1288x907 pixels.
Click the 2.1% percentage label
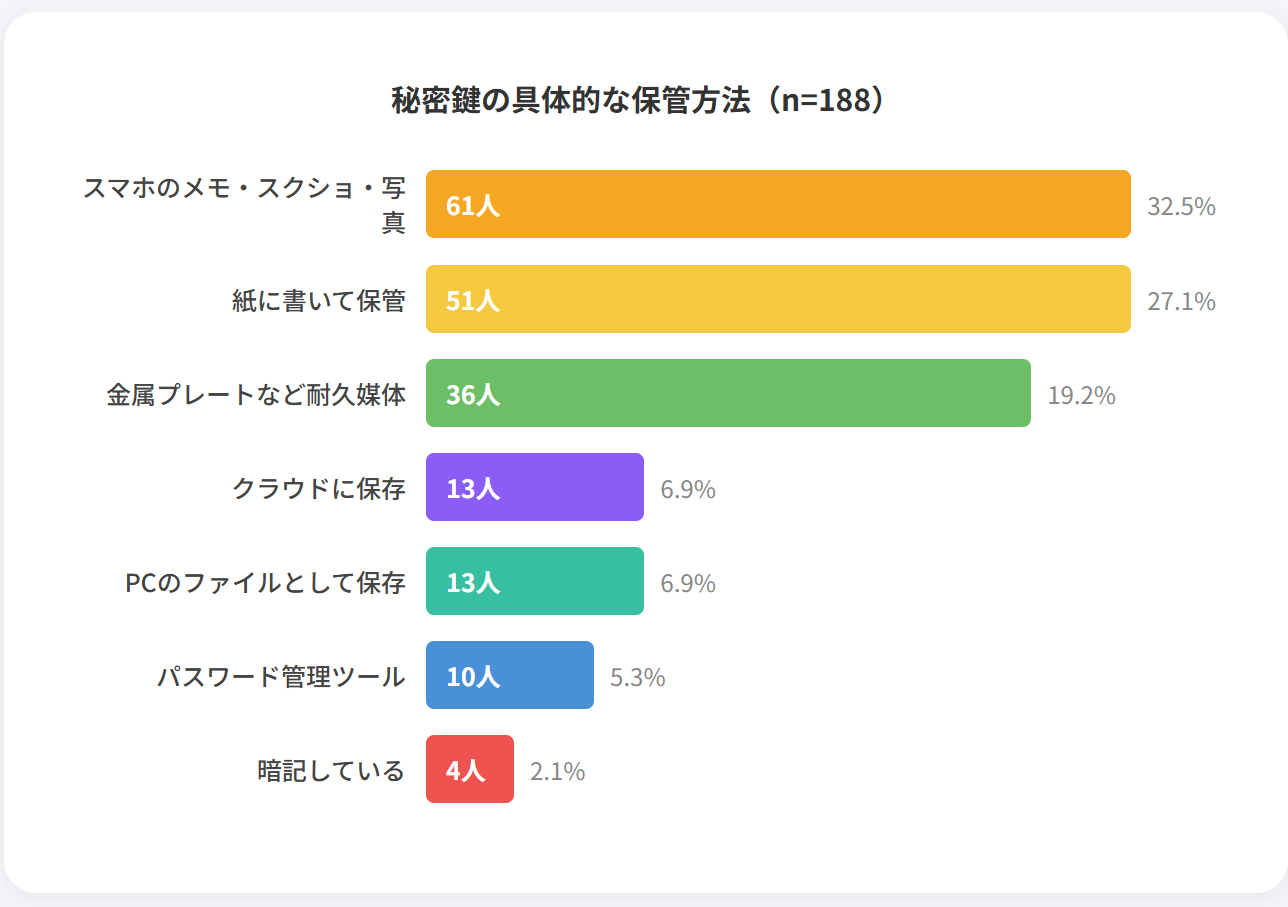point(557,771)
